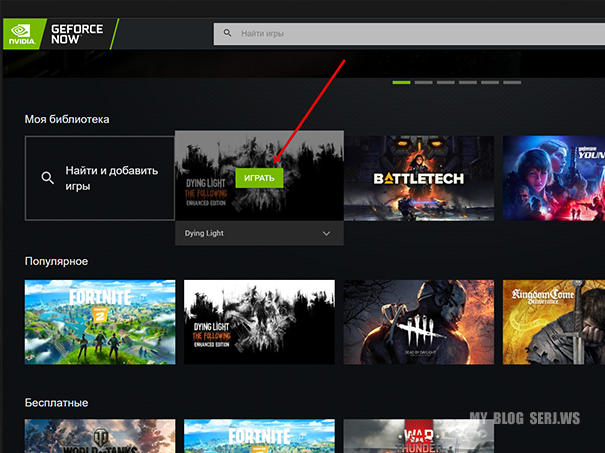
Task: Expand the Dying Light card chevron
Action: pyautogui.click(x=326, y=233)
